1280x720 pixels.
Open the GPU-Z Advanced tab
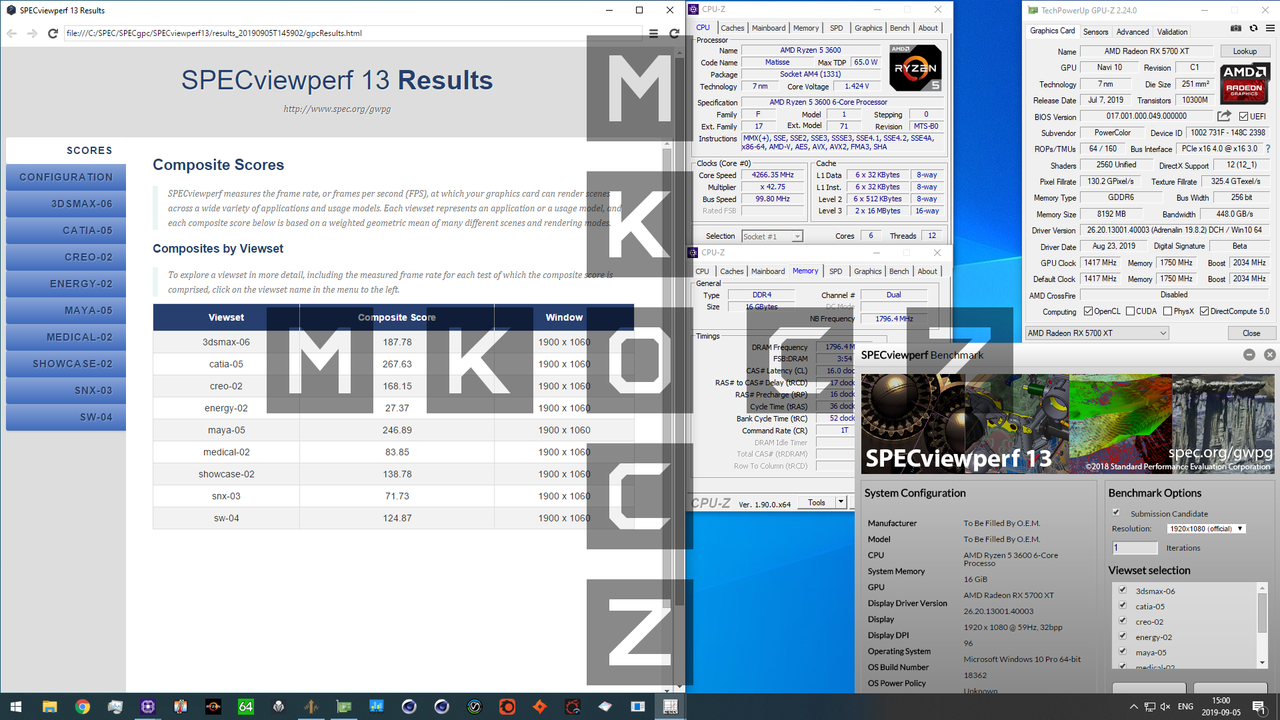coord(1133,32)
